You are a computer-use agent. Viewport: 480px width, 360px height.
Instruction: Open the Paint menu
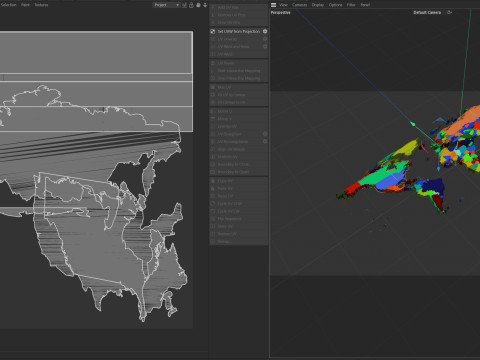25,5
